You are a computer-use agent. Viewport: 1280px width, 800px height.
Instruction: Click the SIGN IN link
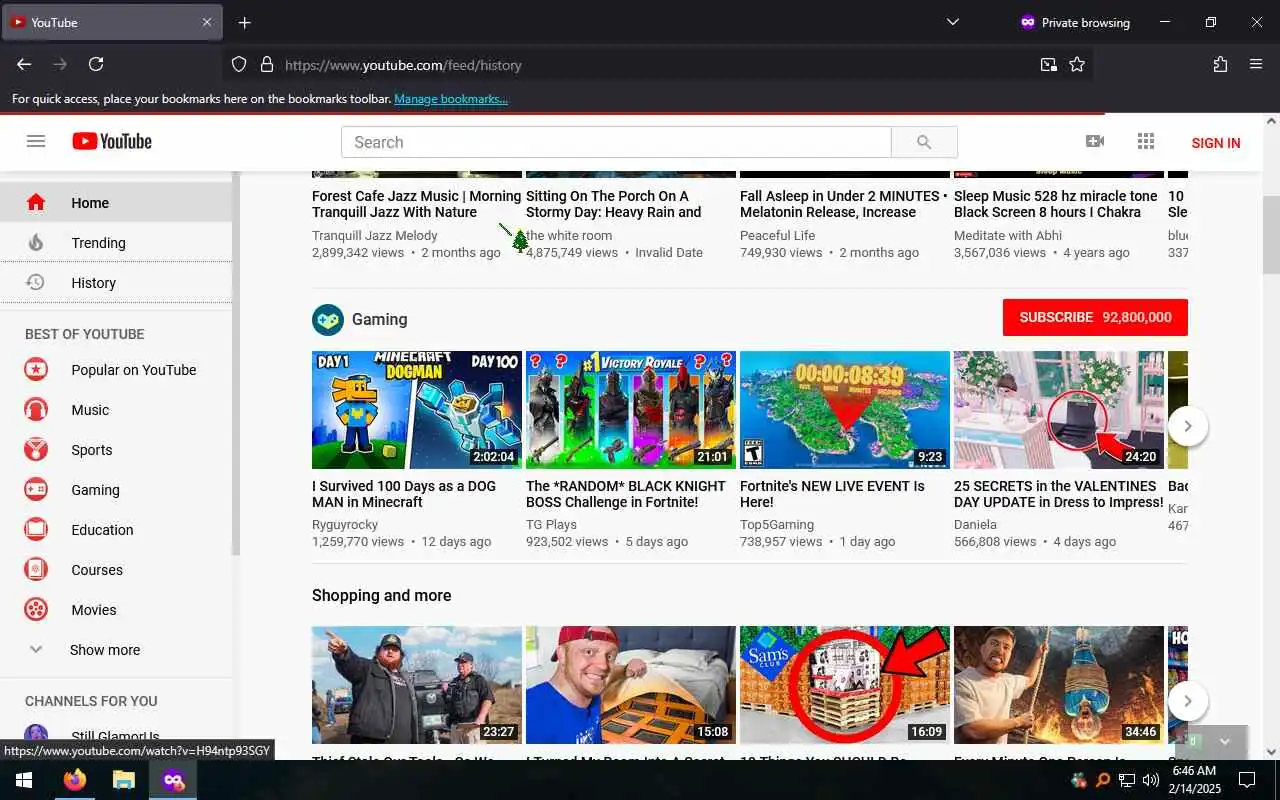tap(1216, 142)
